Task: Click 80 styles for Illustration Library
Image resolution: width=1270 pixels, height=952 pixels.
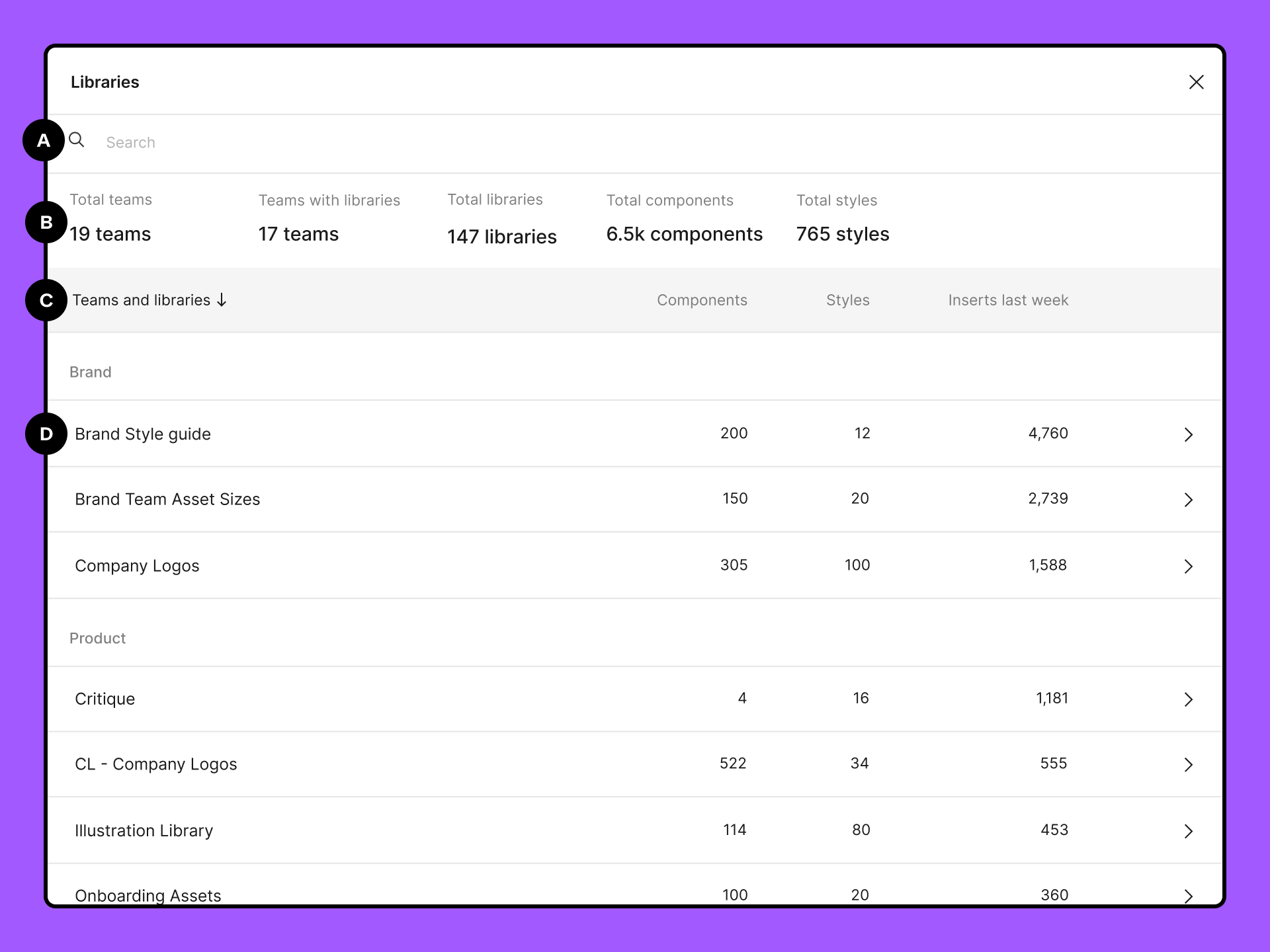Action: (861, 830)
